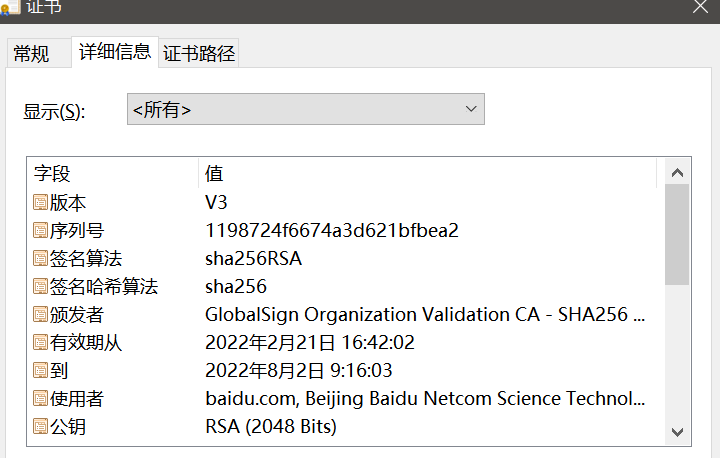The image size is (720, 458).
Task: Click the 序列号 field icon
Action: (x=40, y=231)
